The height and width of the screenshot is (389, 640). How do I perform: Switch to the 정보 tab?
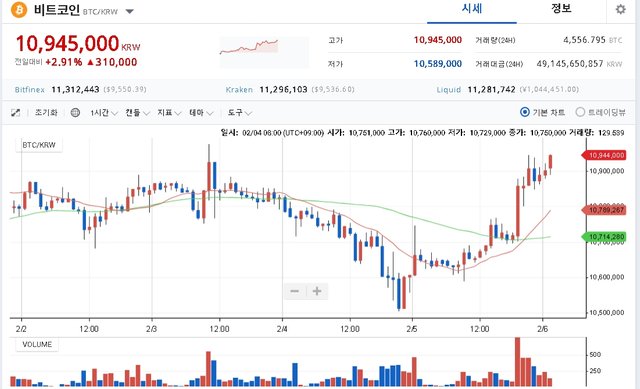pos(561,9)
